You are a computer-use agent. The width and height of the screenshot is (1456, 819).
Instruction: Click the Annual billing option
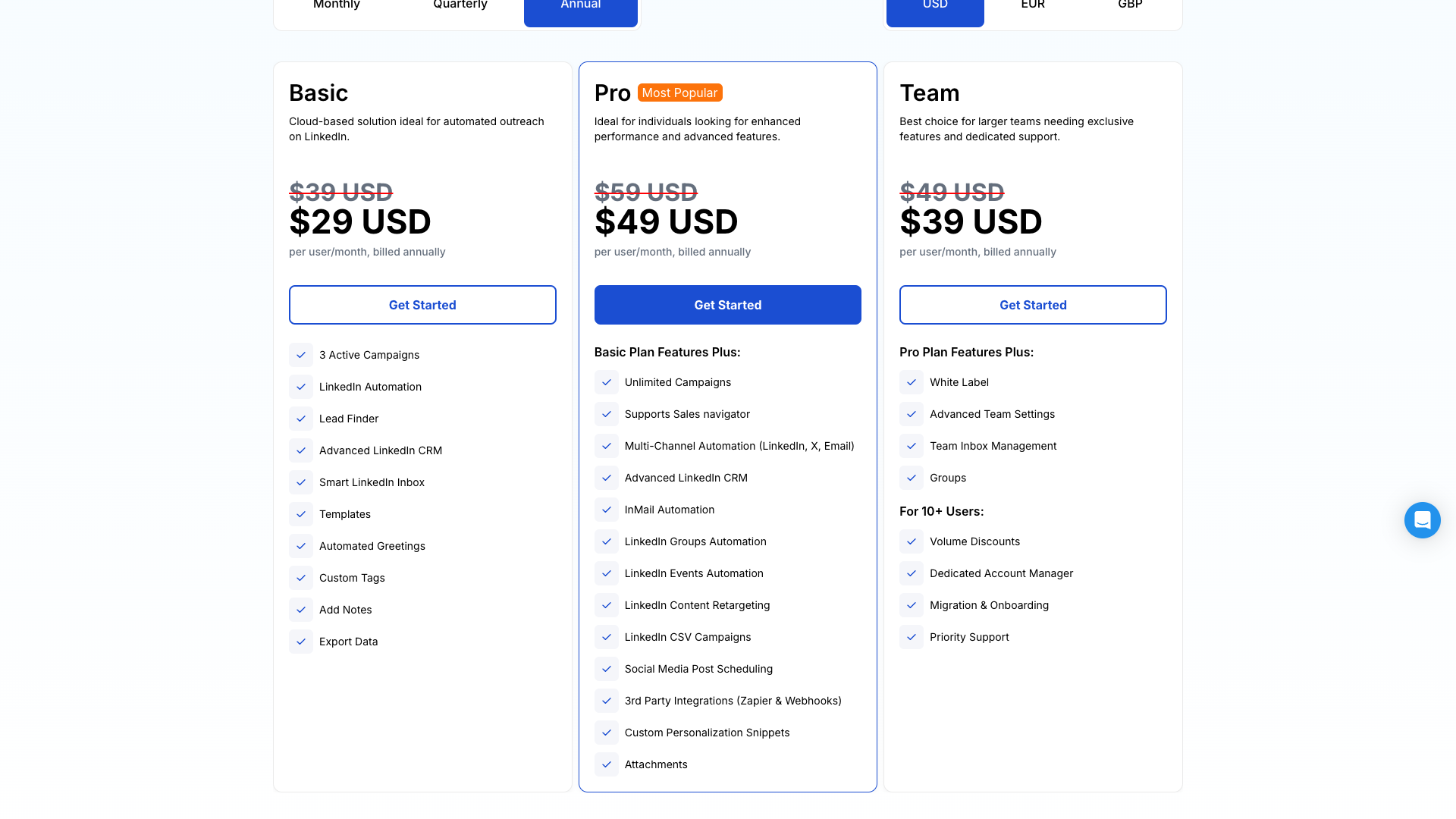pyautogui.click(x=580, y=8)
